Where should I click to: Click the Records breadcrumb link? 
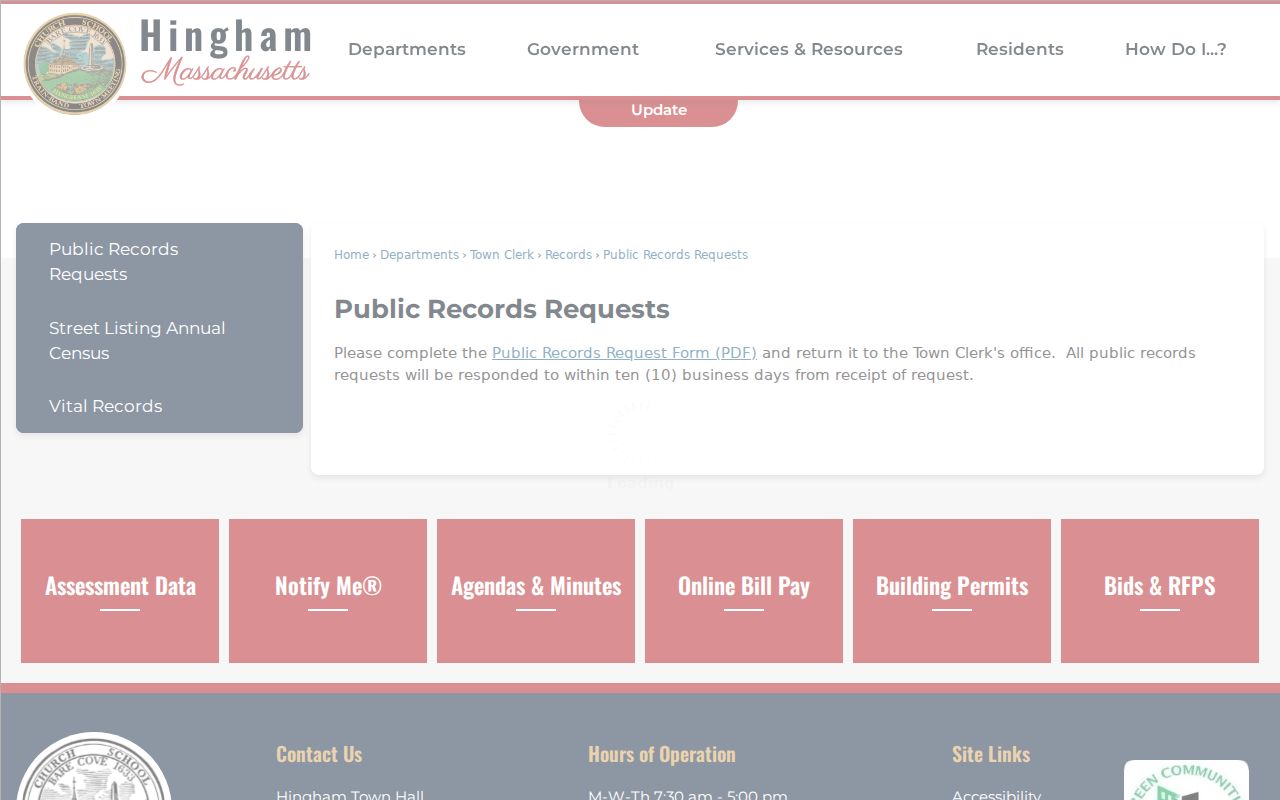[x=569, y=255]
